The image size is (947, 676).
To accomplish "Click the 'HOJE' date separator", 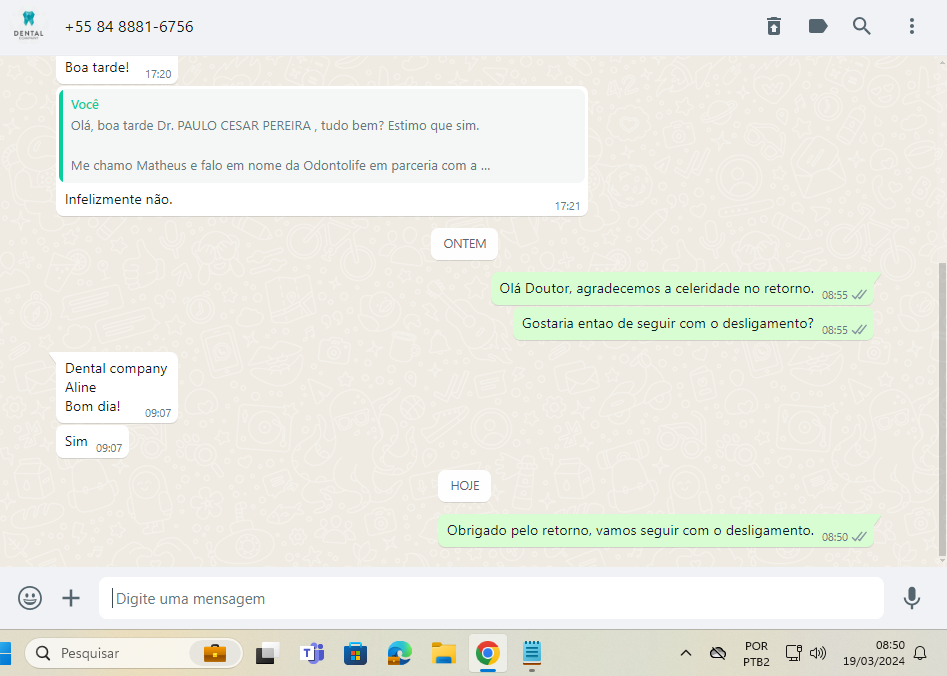I will click(x=464, y=486).
